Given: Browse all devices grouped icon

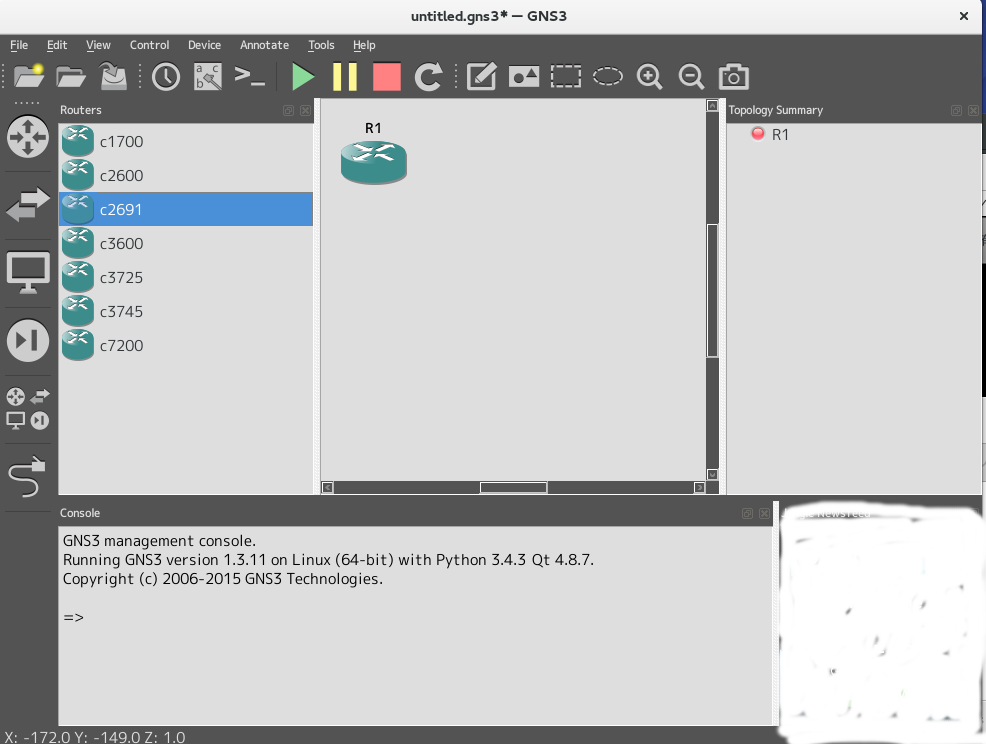Looking at the screenshot, I should point(28,409).
